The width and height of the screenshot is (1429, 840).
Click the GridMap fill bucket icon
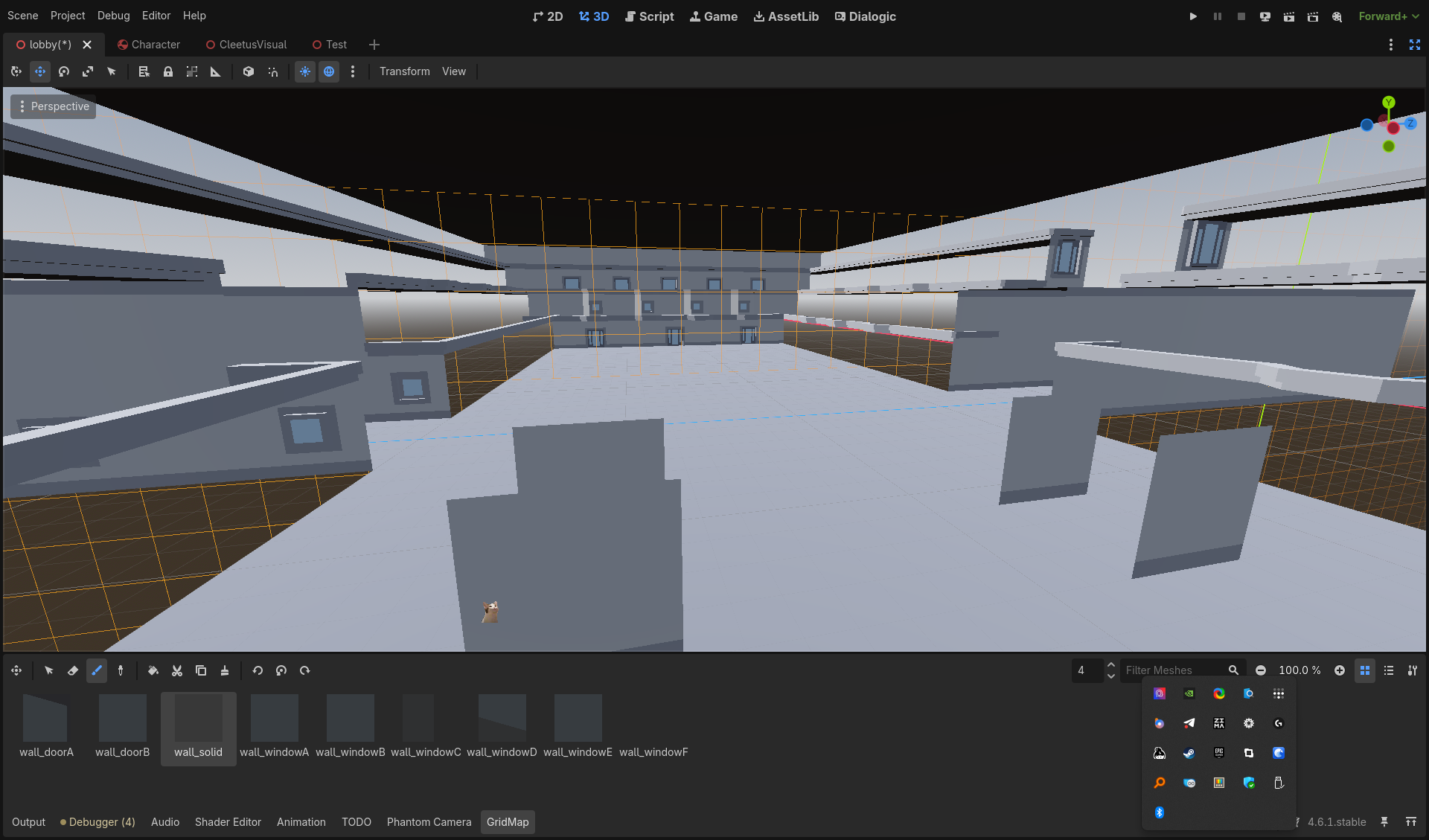point(153,670)
